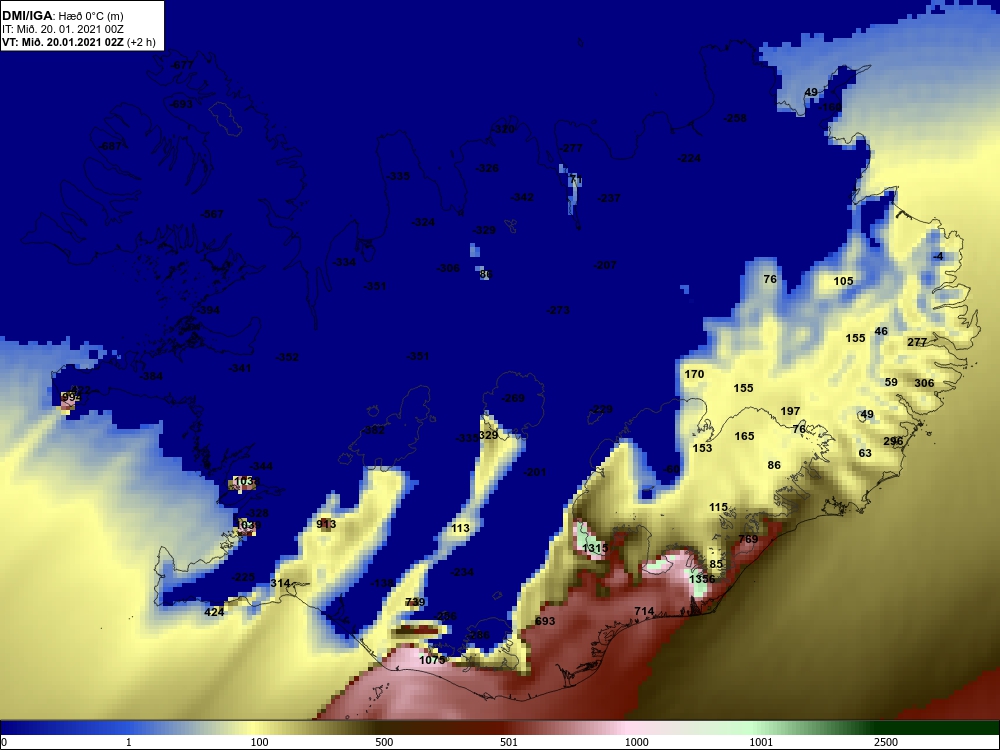Screen dimensions: 1000x750
Task: Click the -234 map value
Action: (x=462, y=571)
